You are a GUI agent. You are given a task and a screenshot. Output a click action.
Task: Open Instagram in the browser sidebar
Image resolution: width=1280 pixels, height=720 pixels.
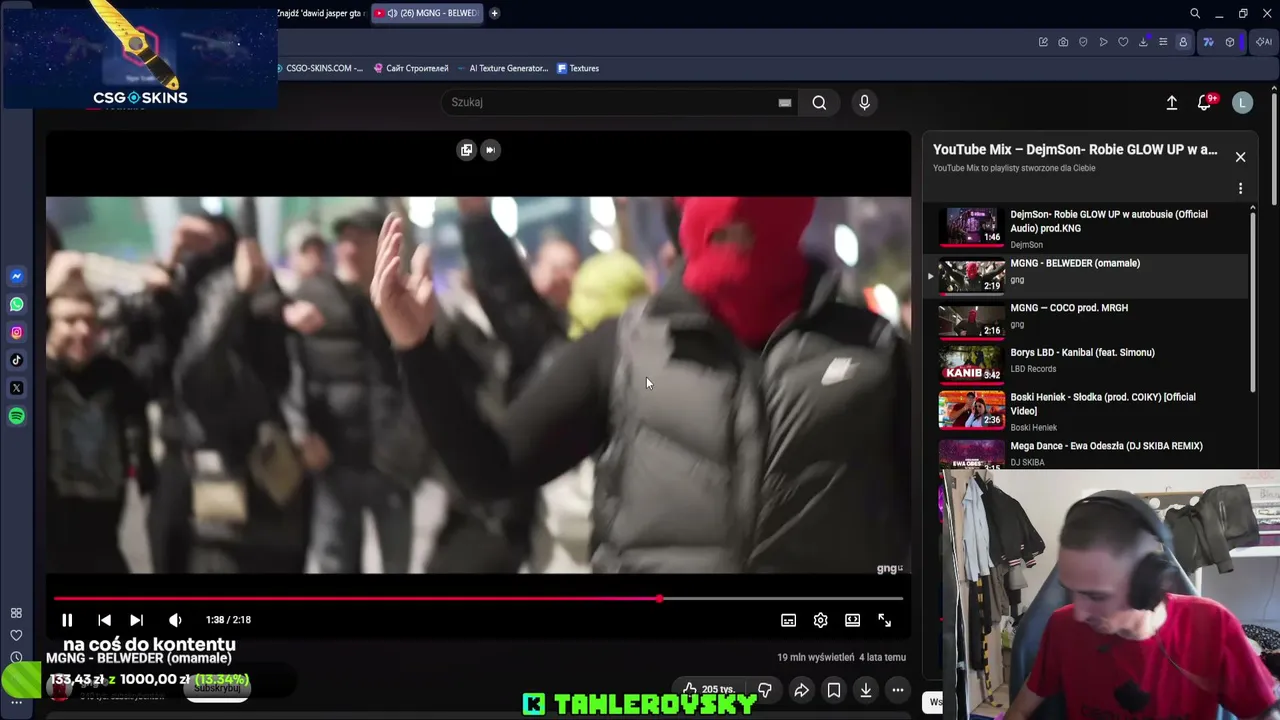pyautogui.click(x=16, y=332)
